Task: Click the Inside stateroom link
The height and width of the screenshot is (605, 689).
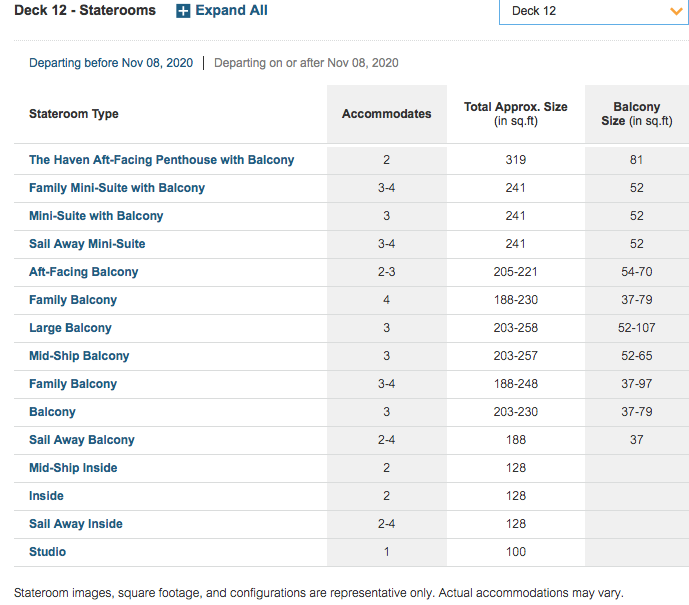Action: 46,496
